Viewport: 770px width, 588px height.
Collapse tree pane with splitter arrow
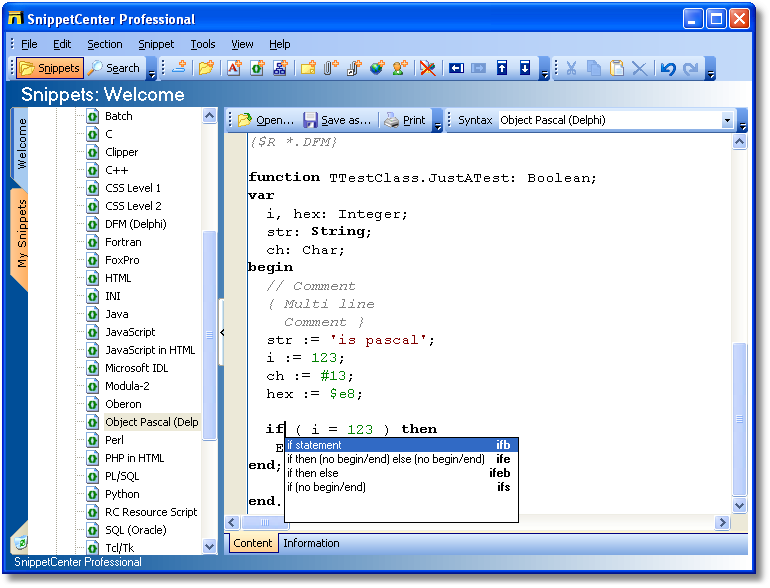(221, 333)
